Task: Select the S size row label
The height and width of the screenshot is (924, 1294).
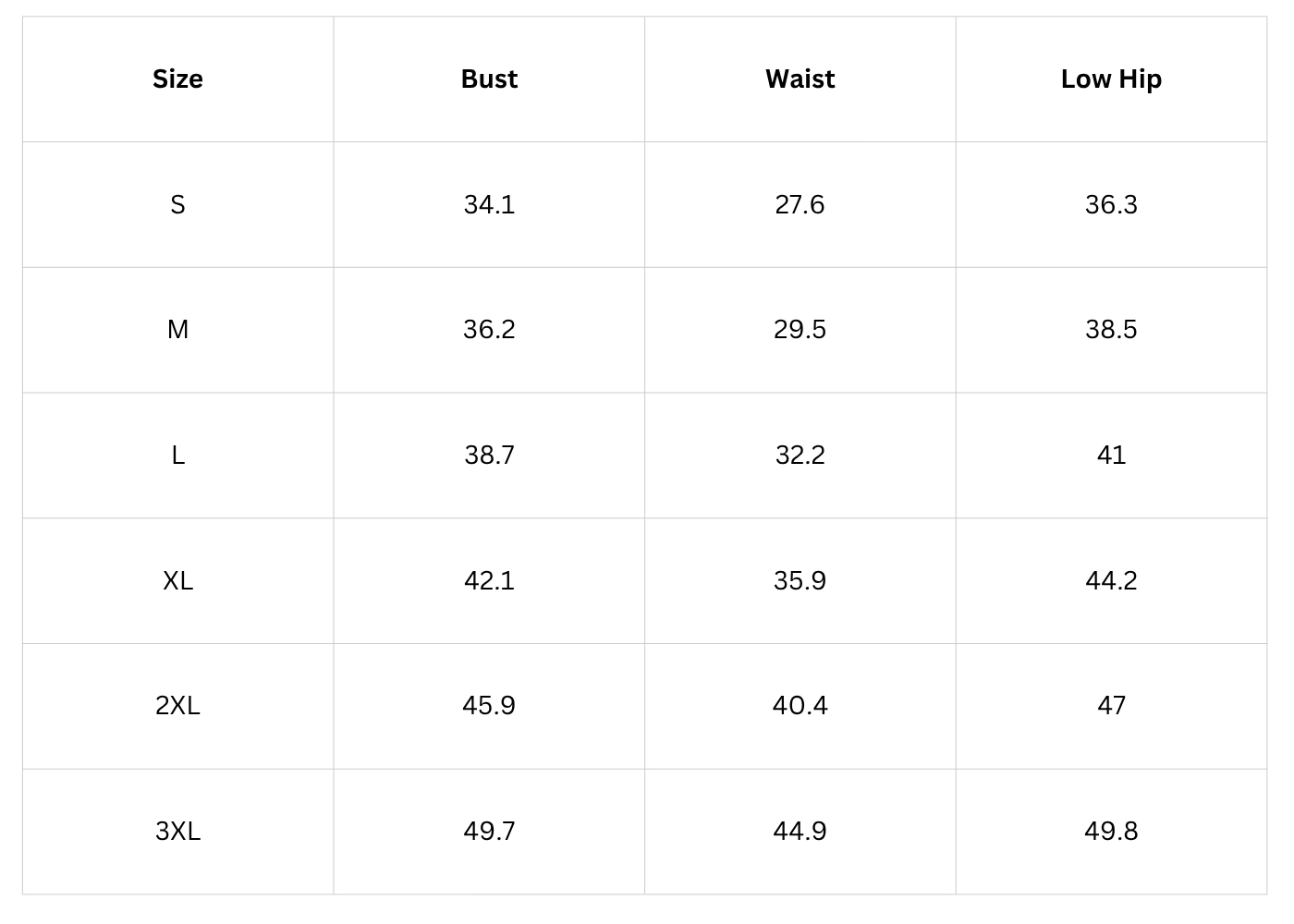Action: pos(177,204)
